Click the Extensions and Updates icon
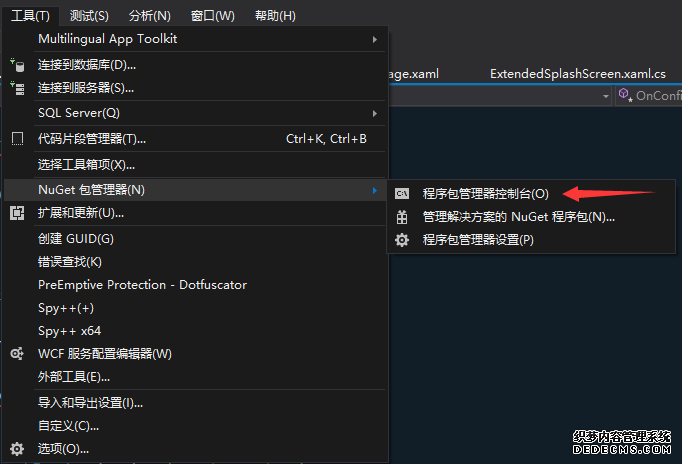Screen dimensions: 682x464 pos(17,213)
